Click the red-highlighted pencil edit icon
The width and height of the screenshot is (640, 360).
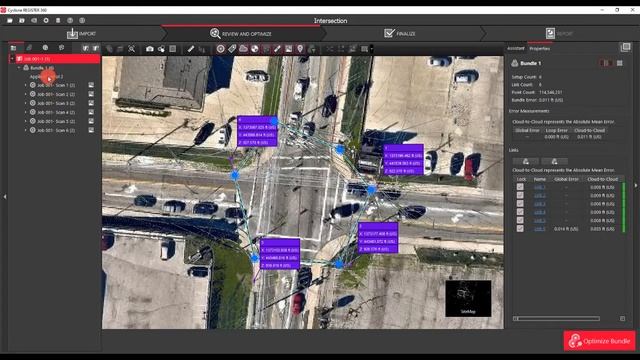pos(277,49)
